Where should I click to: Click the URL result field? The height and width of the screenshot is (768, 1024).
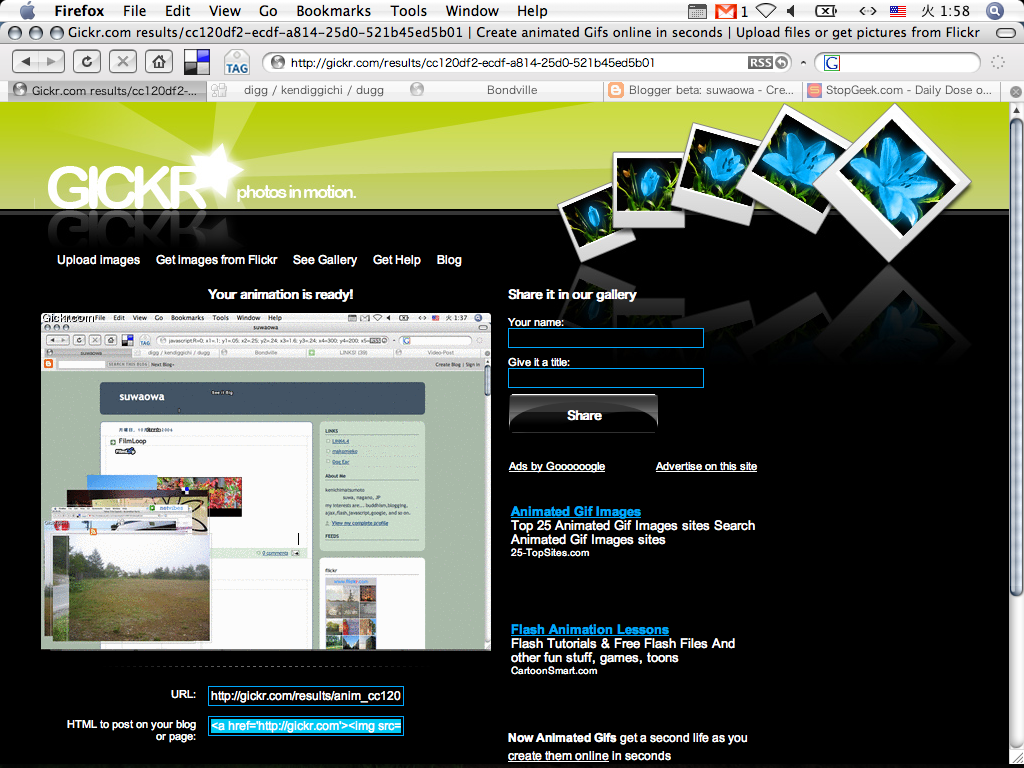(x=306, y=696)
